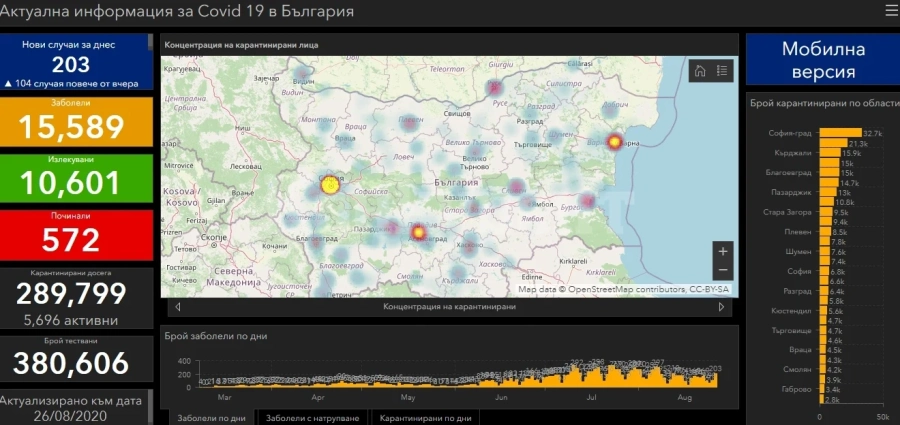
Task: Click the Кюстендил 5.6k bar
Action: pos(823,311)
